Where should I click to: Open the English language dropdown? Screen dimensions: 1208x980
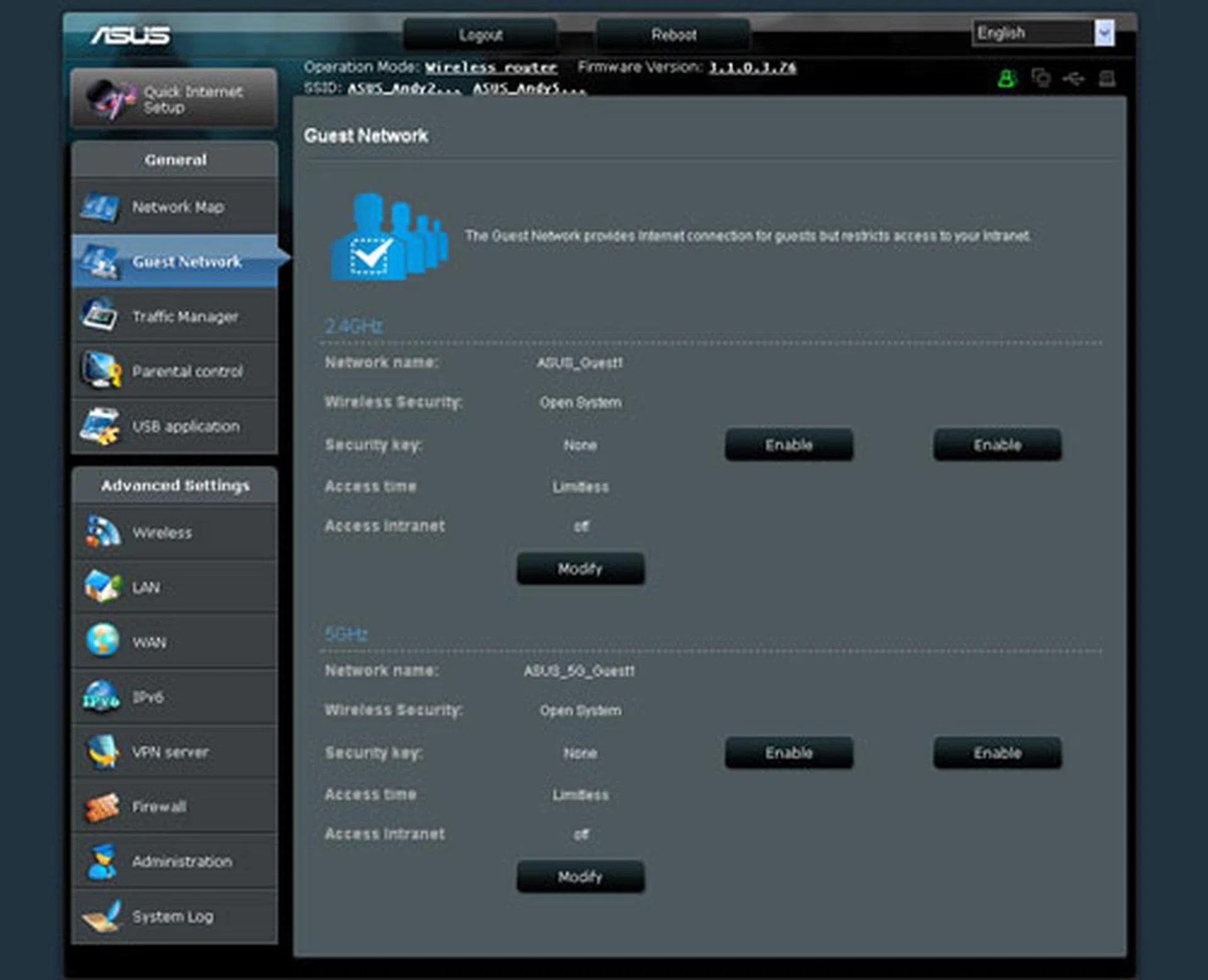[x=1104, y=33]
